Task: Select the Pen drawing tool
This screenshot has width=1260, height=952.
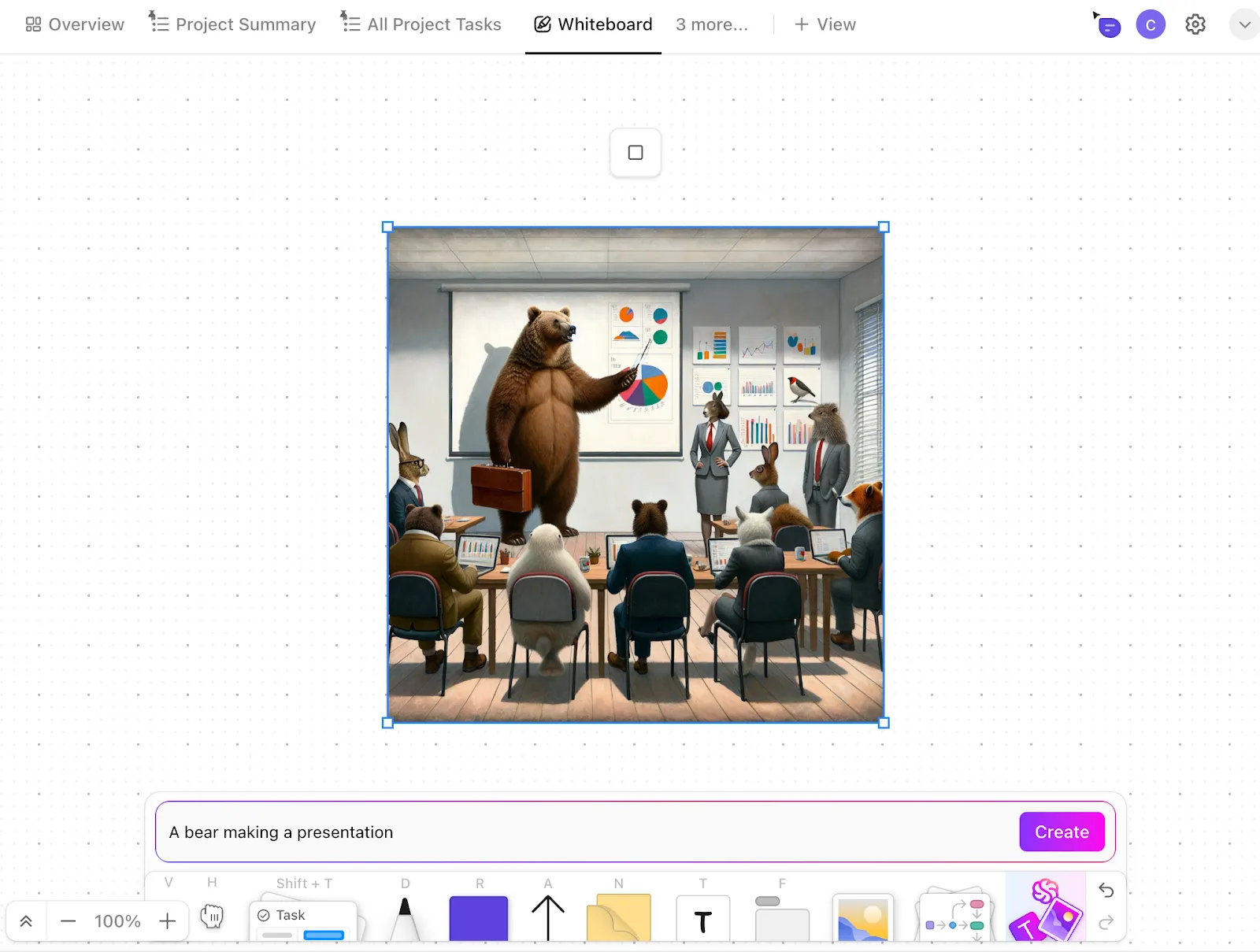Action: pos(405,918)
